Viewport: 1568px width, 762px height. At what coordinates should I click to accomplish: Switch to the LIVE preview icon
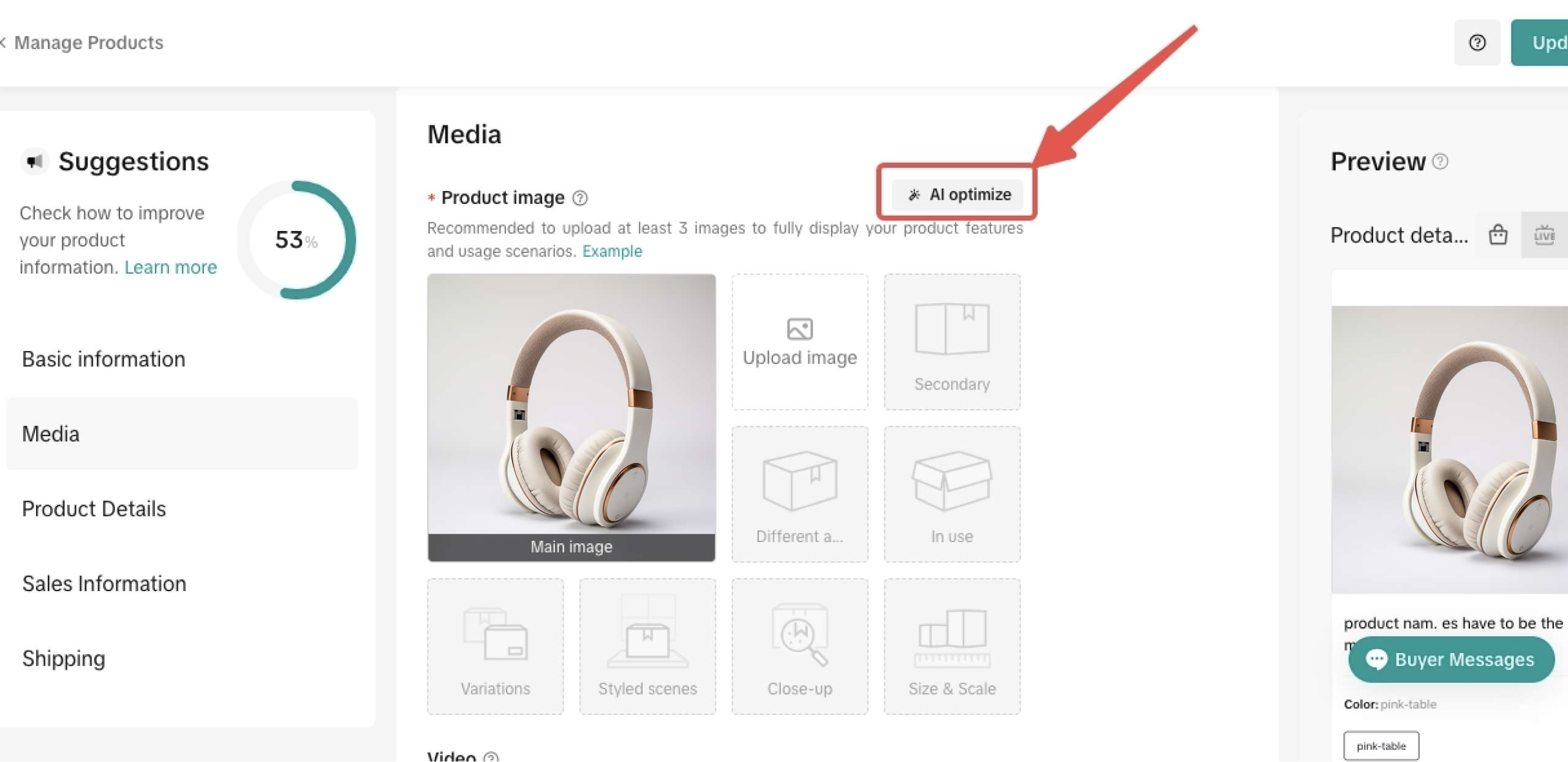tap(1543, 235)
